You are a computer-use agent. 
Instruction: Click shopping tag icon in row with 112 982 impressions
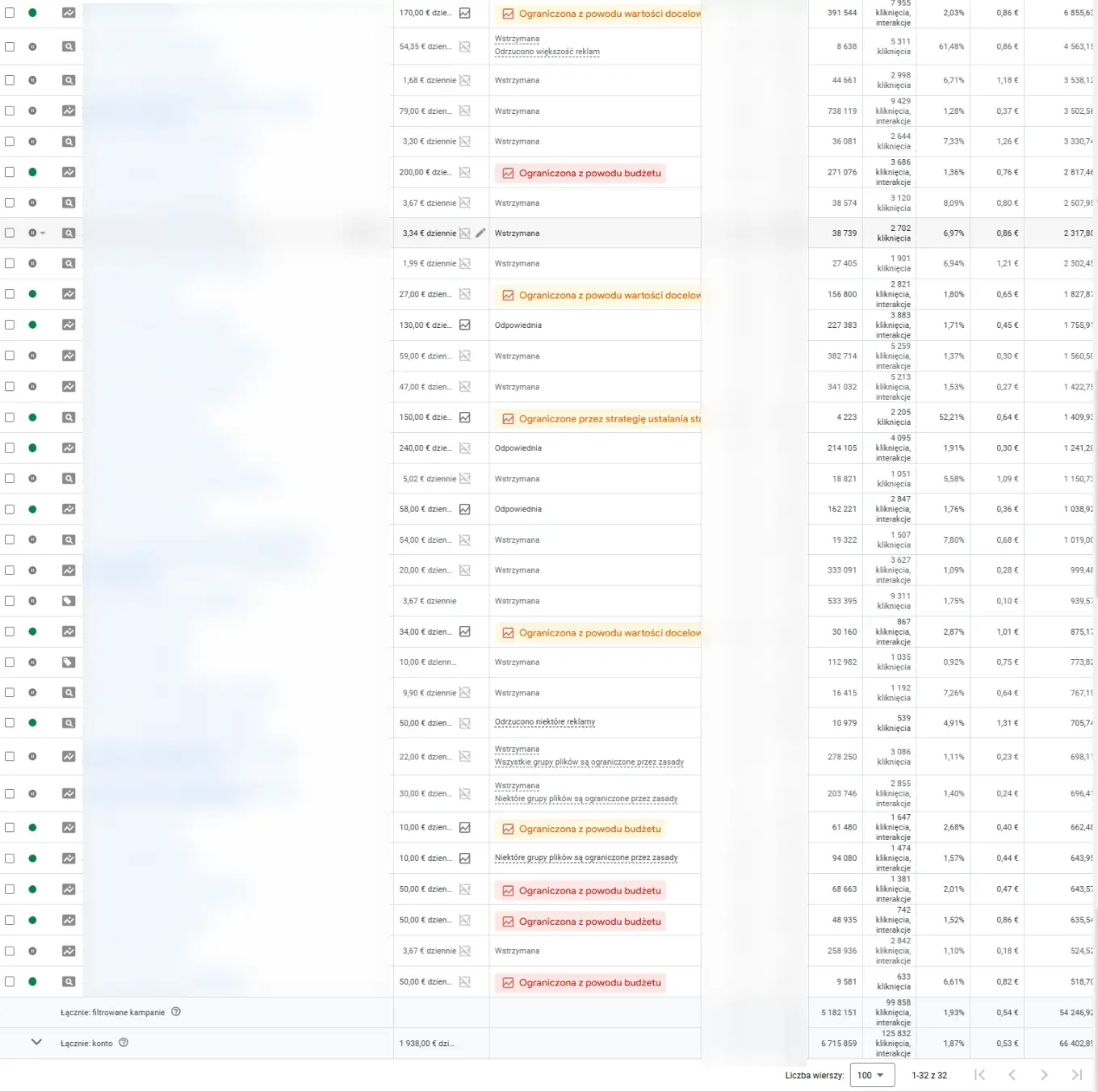[x=69, y=662]
